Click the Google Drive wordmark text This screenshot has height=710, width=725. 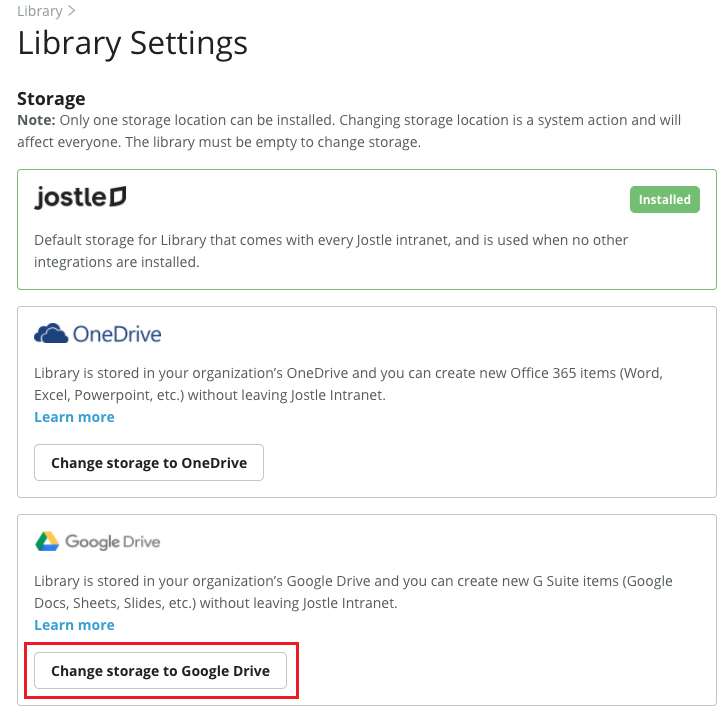(x=112, y=542)
